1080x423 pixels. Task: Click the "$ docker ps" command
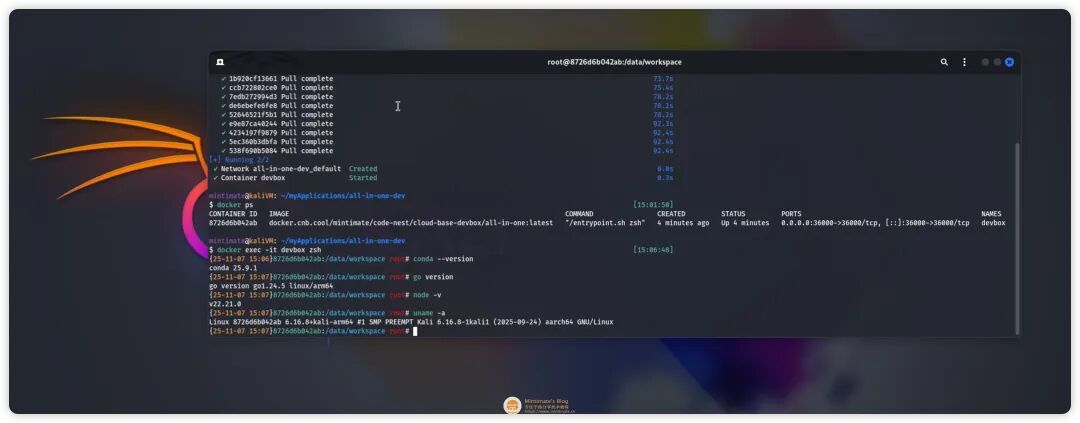point(231,205)
